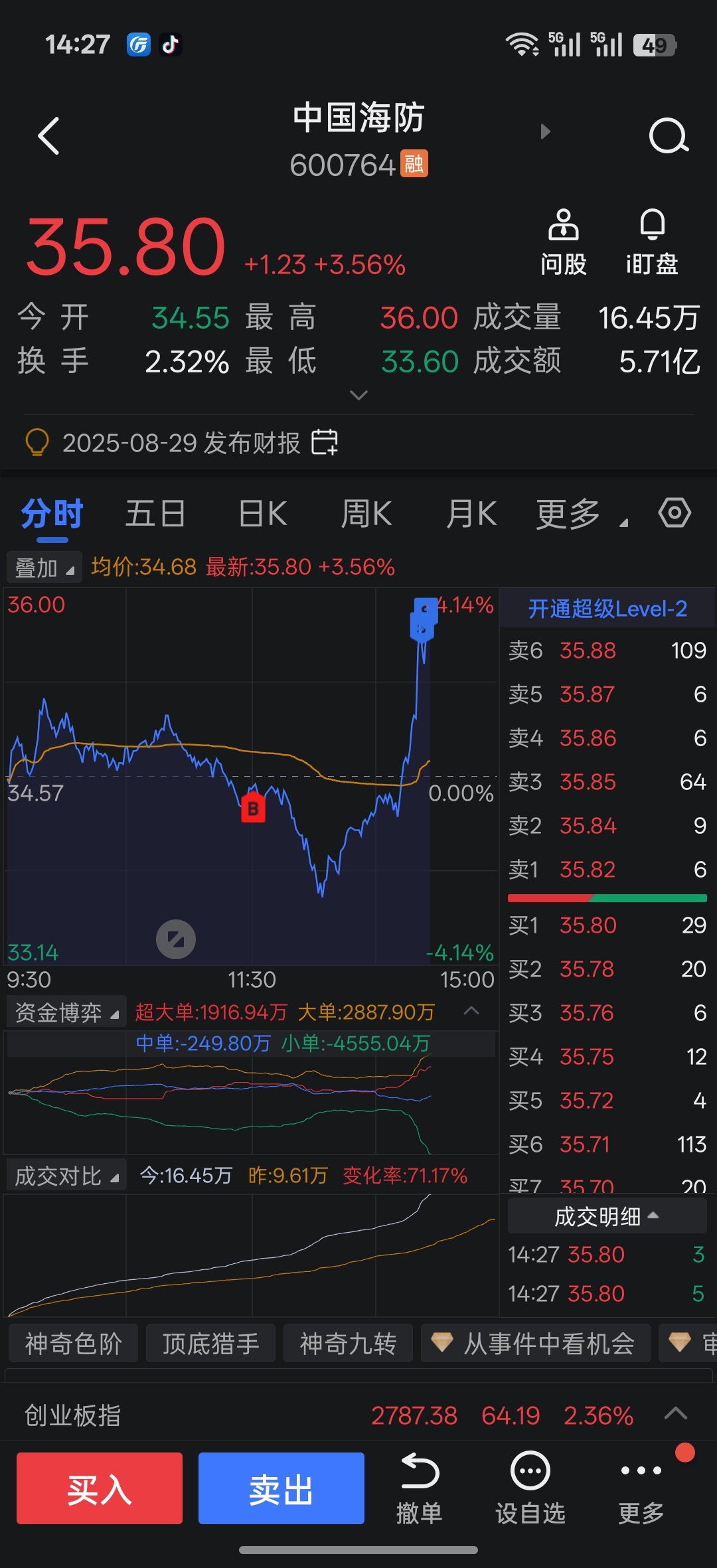Tap the 神奇色阶 indicator button
This screenshot has width=717, height=1568.
[x=73, y=1343]
